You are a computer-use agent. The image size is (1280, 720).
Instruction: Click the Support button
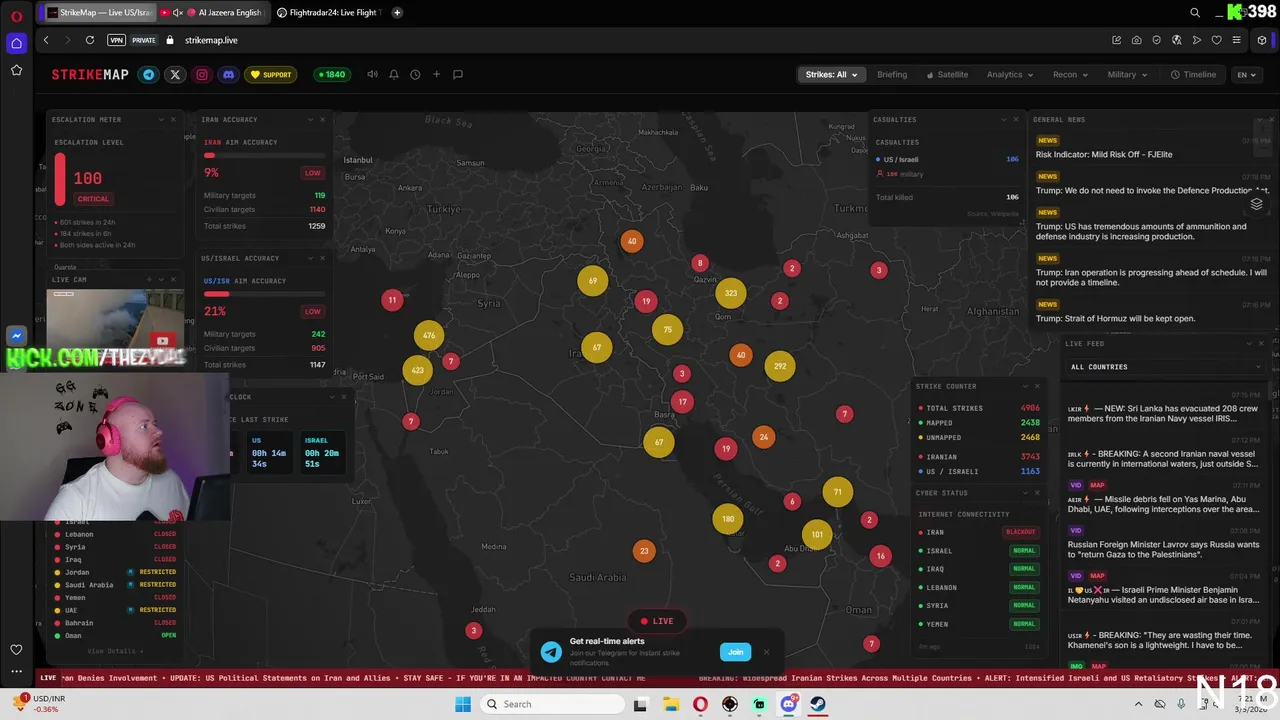[271, 74]
